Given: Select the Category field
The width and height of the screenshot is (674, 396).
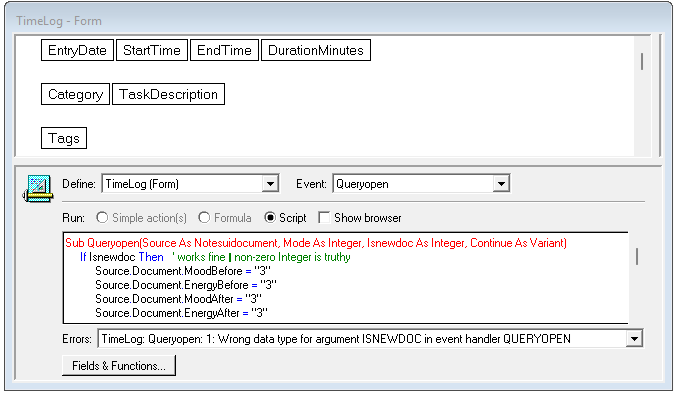Looking at the screenshot, I should 75,94.
